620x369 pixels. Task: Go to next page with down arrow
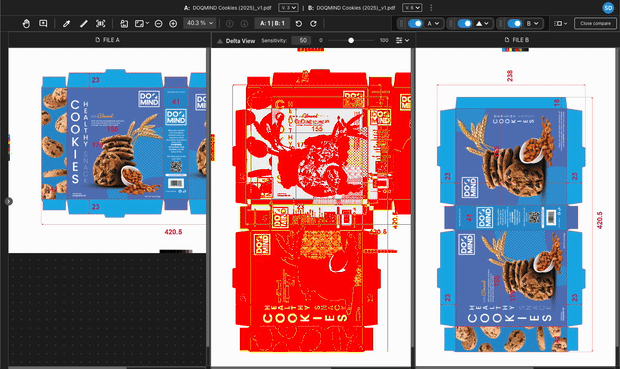(244, 24)
